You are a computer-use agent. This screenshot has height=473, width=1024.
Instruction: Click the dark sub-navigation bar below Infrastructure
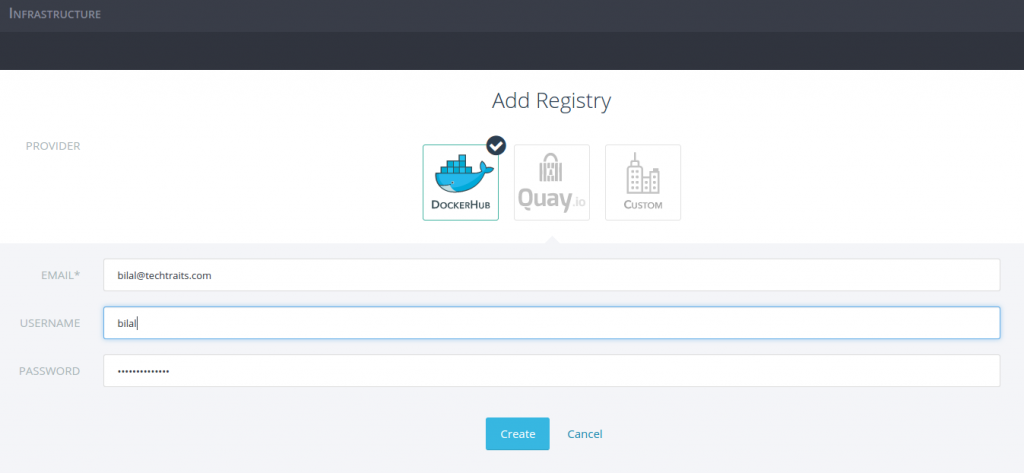click(512, 50)
